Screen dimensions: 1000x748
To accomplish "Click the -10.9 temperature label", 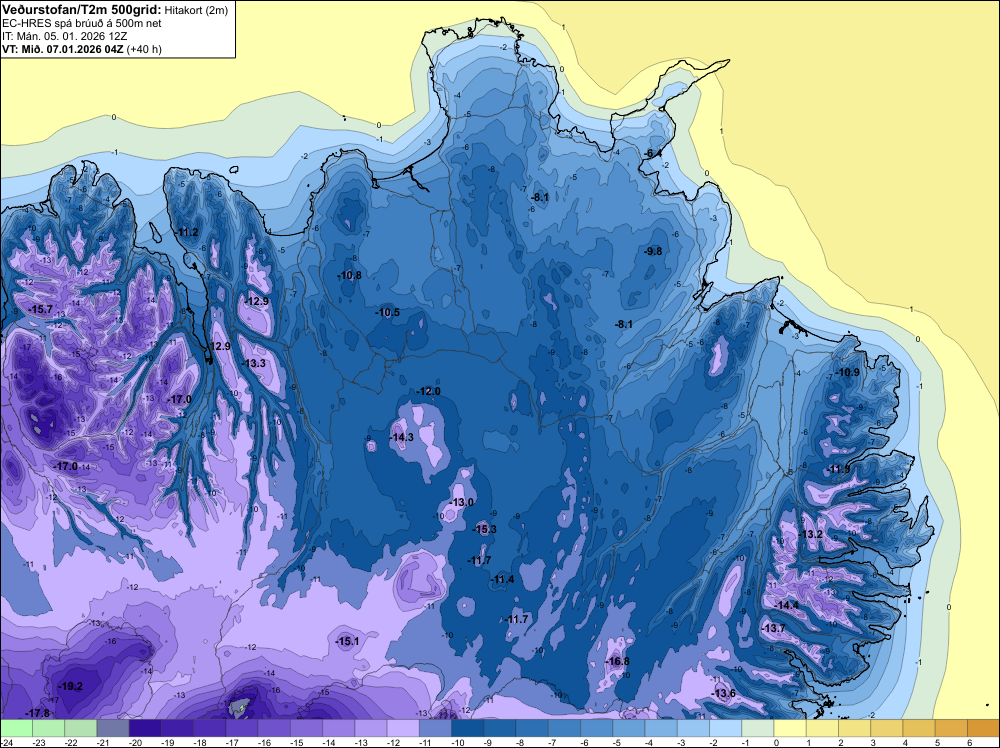I will tap(848, 372).
